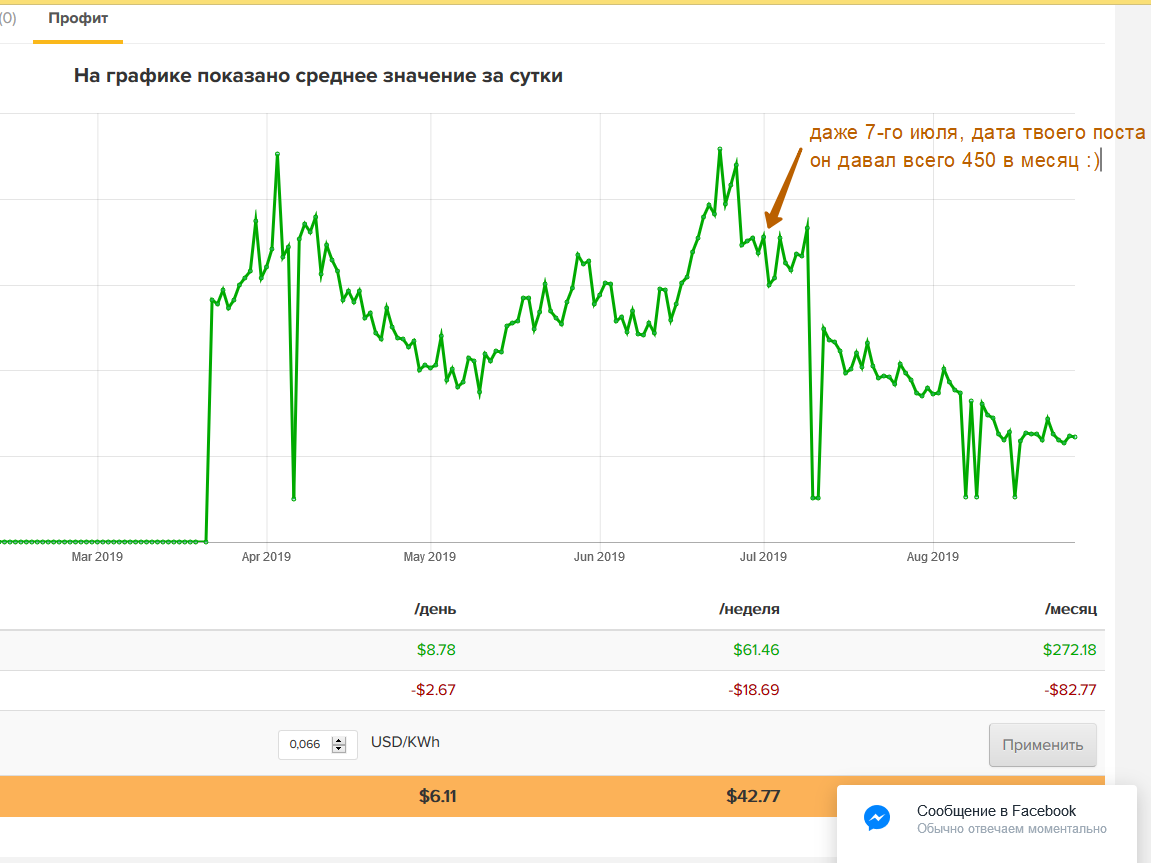Click the "Mar 2019" axis label
The height and width of the screenshot is (863, 1151).
pyautogui.click(x=97, y=557)
